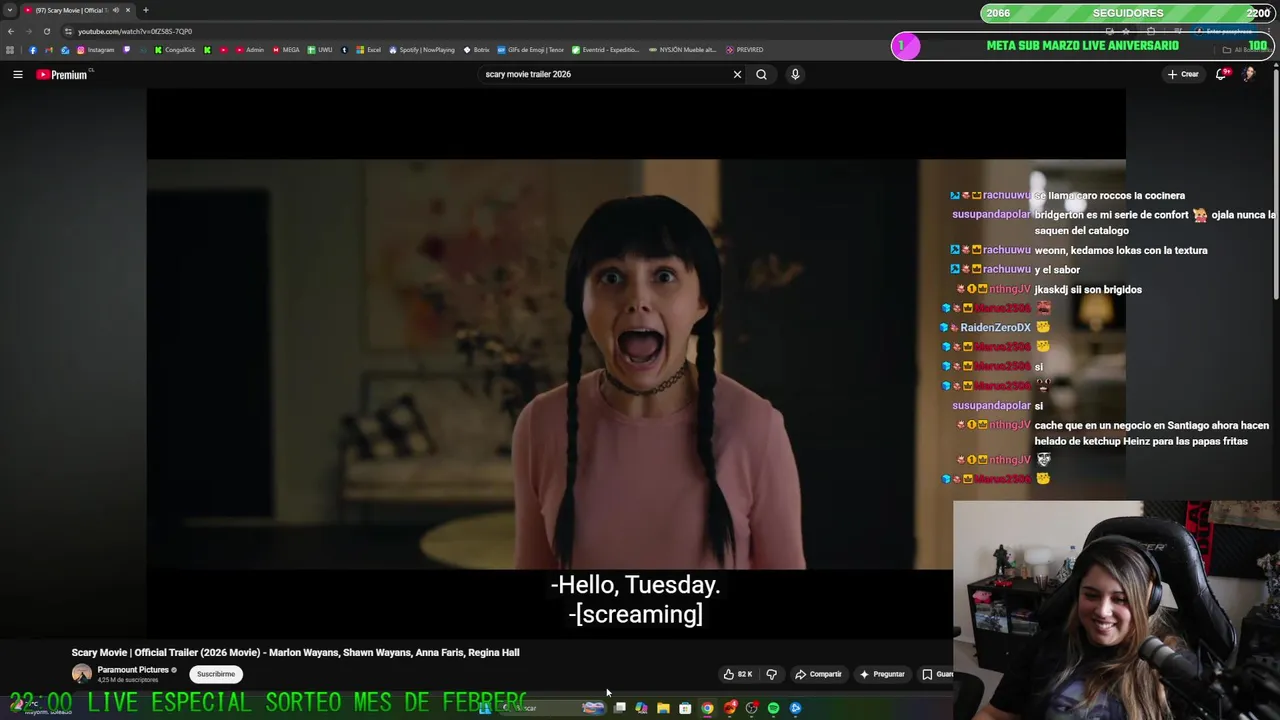Open the NYSJÖN Mueble bookmark

tap(682, 50)
